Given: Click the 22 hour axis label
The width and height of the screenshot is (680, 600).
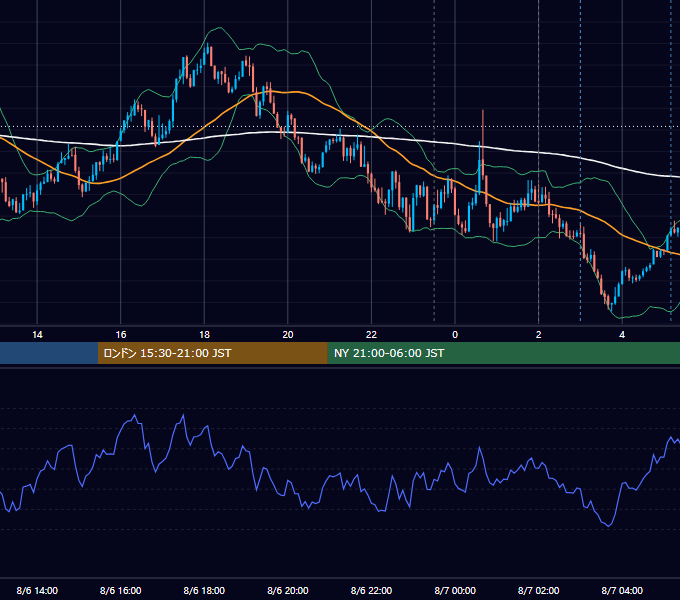Looking at the screenshot, I should coord(371,335).
